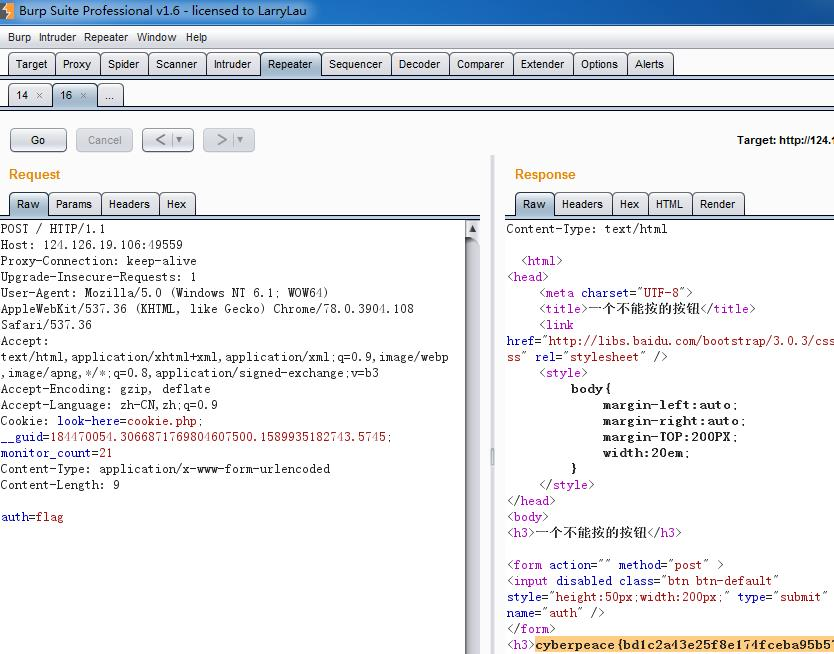The height and width of the screenshot is (654, 834).
Task: Open the Window menu
Action: pos(156,37)
